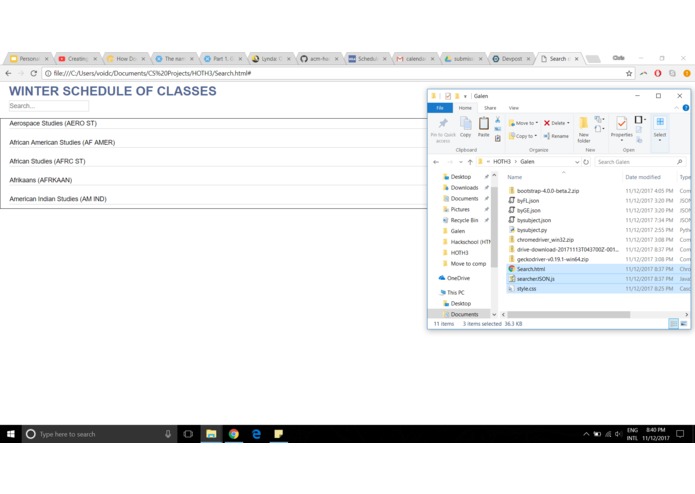
Task: Click the class Search input field
Action: (48, 106)
